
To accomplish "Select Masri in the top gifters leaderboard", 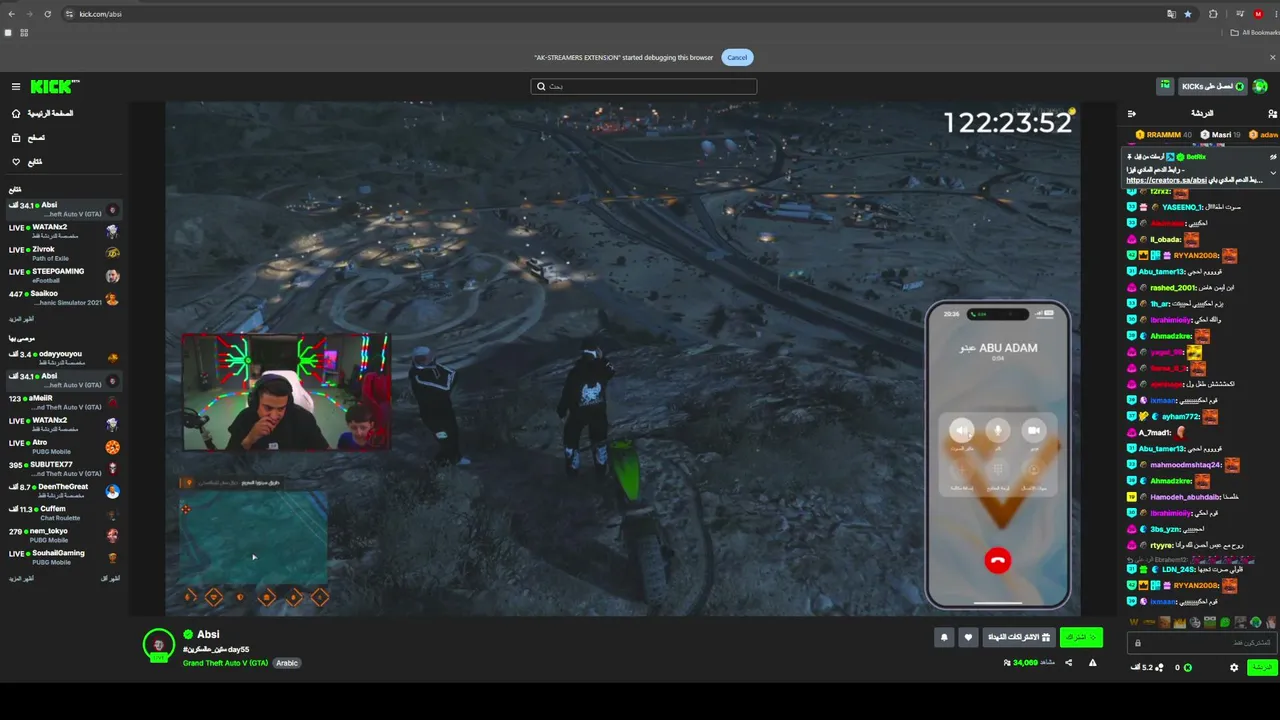I will click(1221, 135).
